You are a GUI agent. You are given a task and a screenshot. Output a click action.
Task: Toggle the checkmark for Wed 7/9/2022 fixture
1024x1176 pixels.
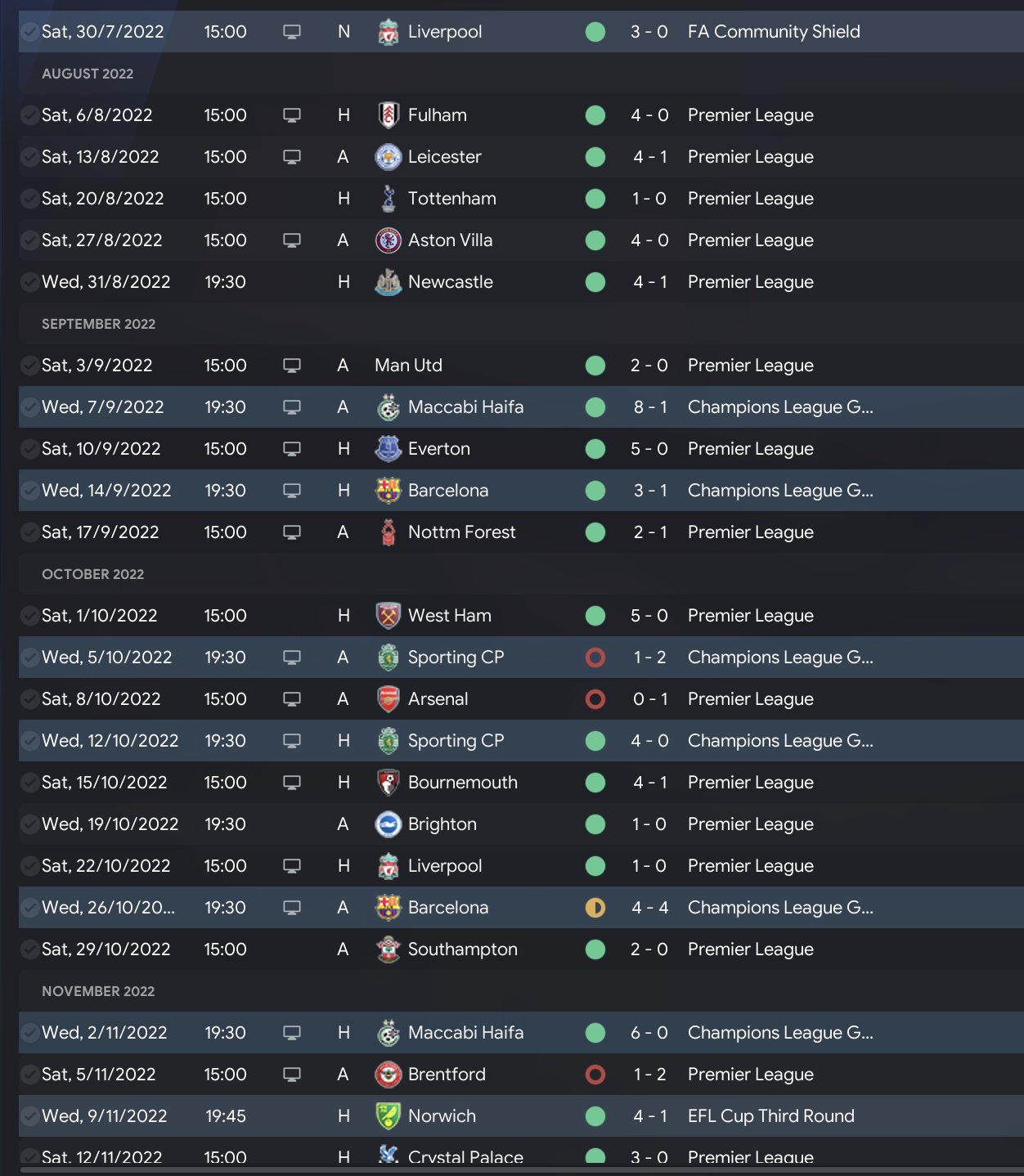(x=30, y=407)
